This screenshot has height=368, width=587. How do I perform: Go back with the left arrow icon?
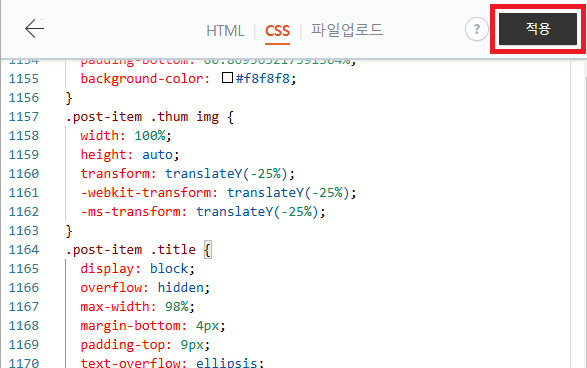[34, 28]
